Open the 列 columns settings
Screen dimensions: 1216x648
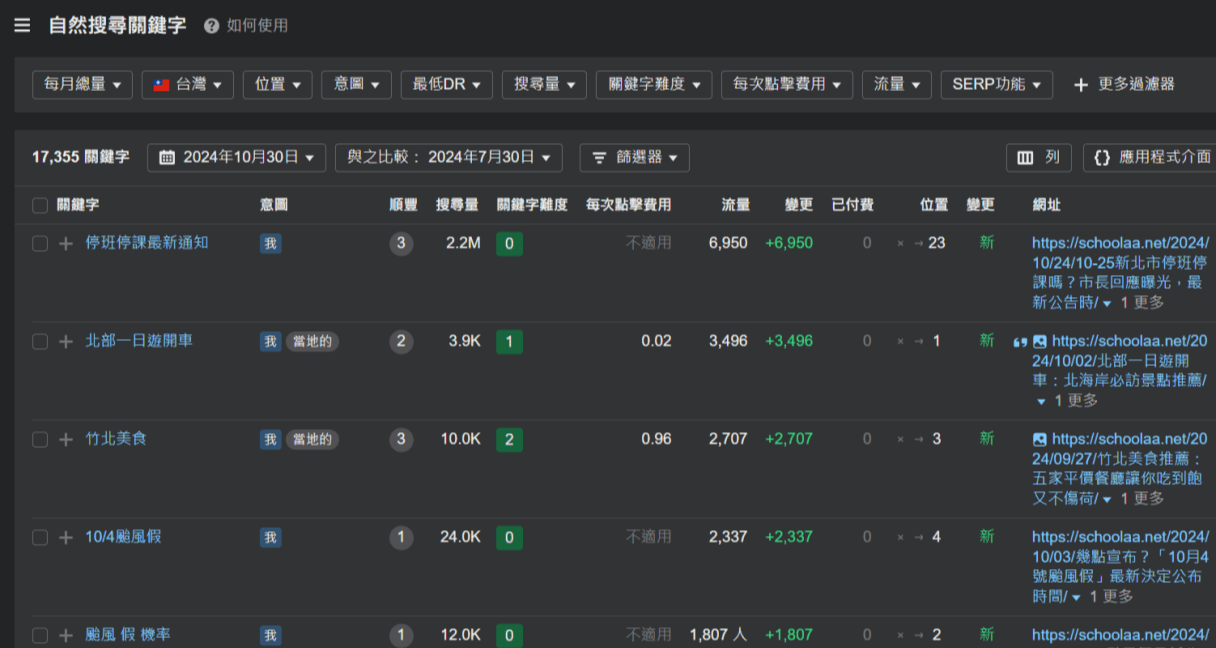coord(1038,157)
